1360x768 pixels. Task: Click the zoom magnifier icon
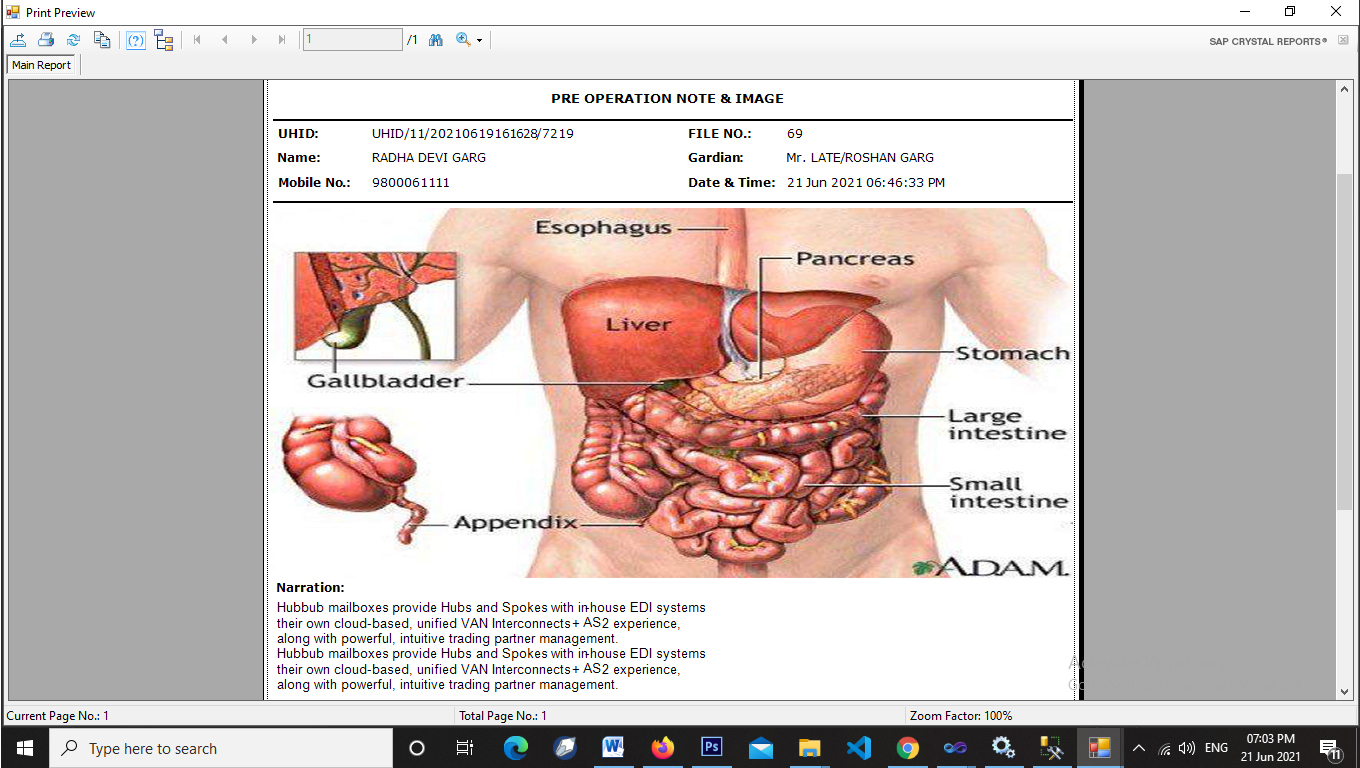(463, 40)
